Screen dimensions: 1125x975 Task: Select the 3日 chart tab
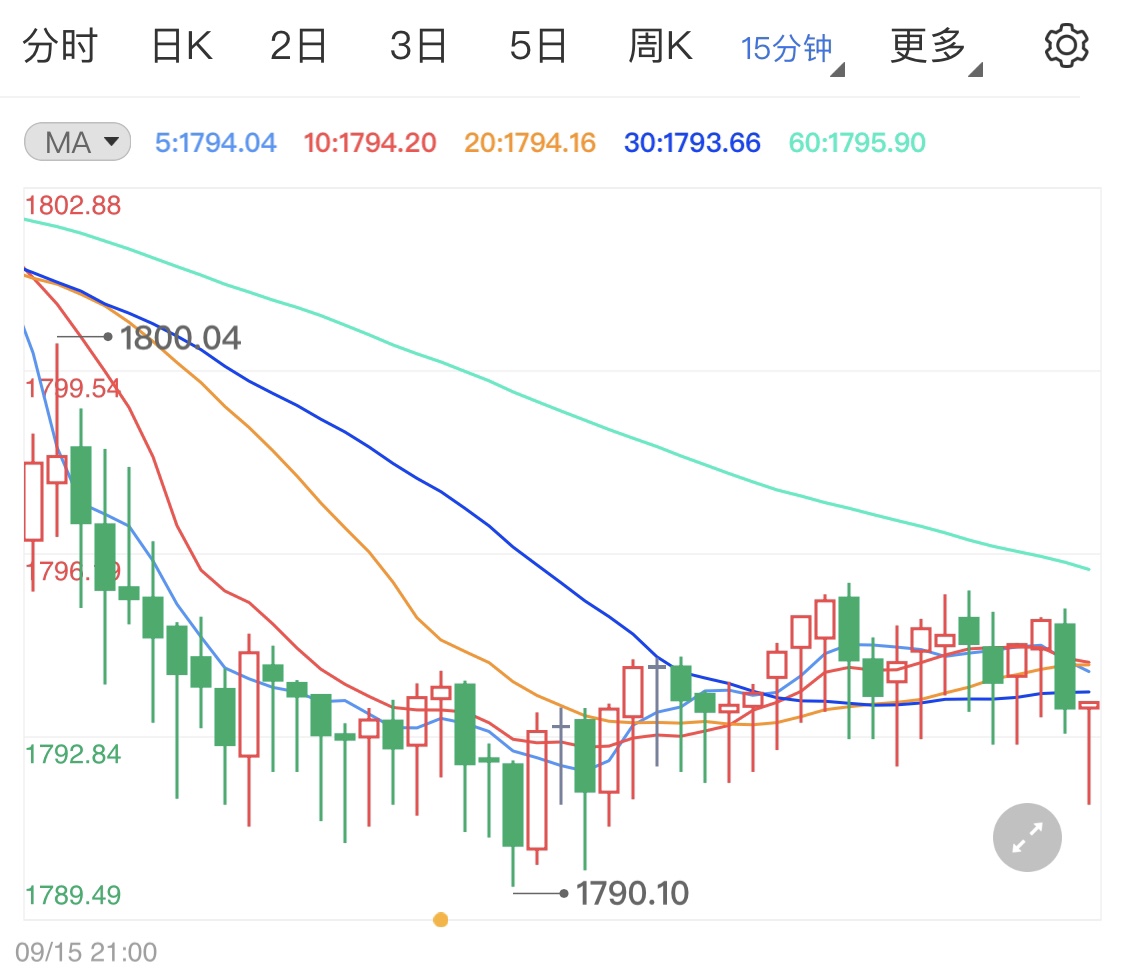418,47
